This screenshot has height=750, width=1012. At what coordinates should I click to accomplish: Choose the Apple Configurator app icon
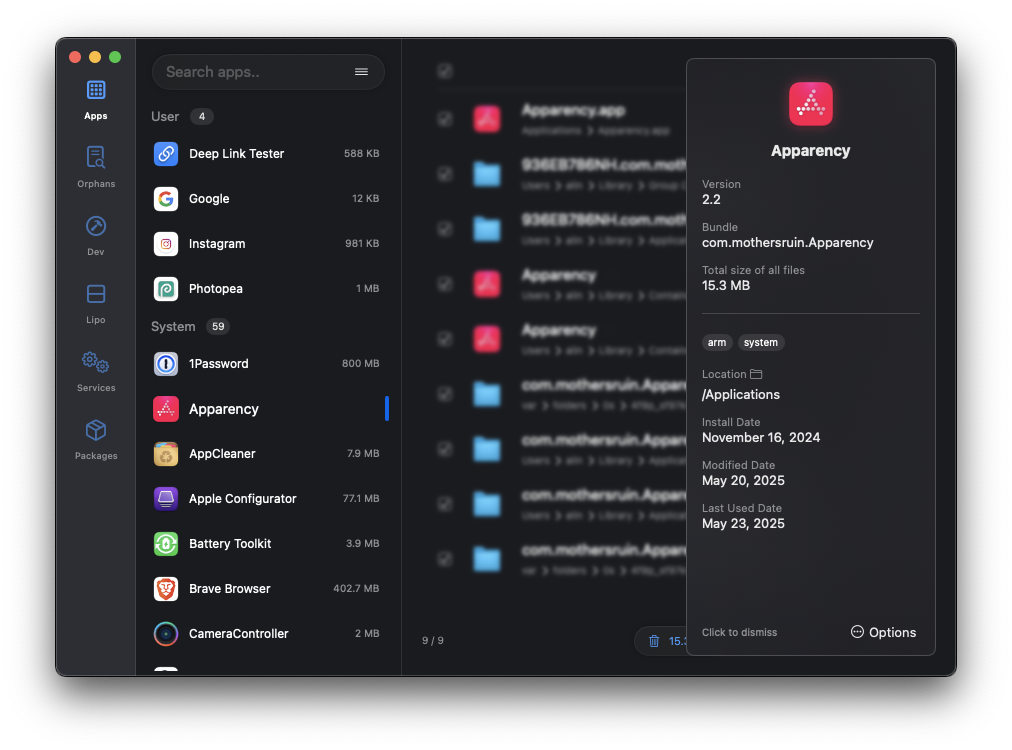(166, 499)
